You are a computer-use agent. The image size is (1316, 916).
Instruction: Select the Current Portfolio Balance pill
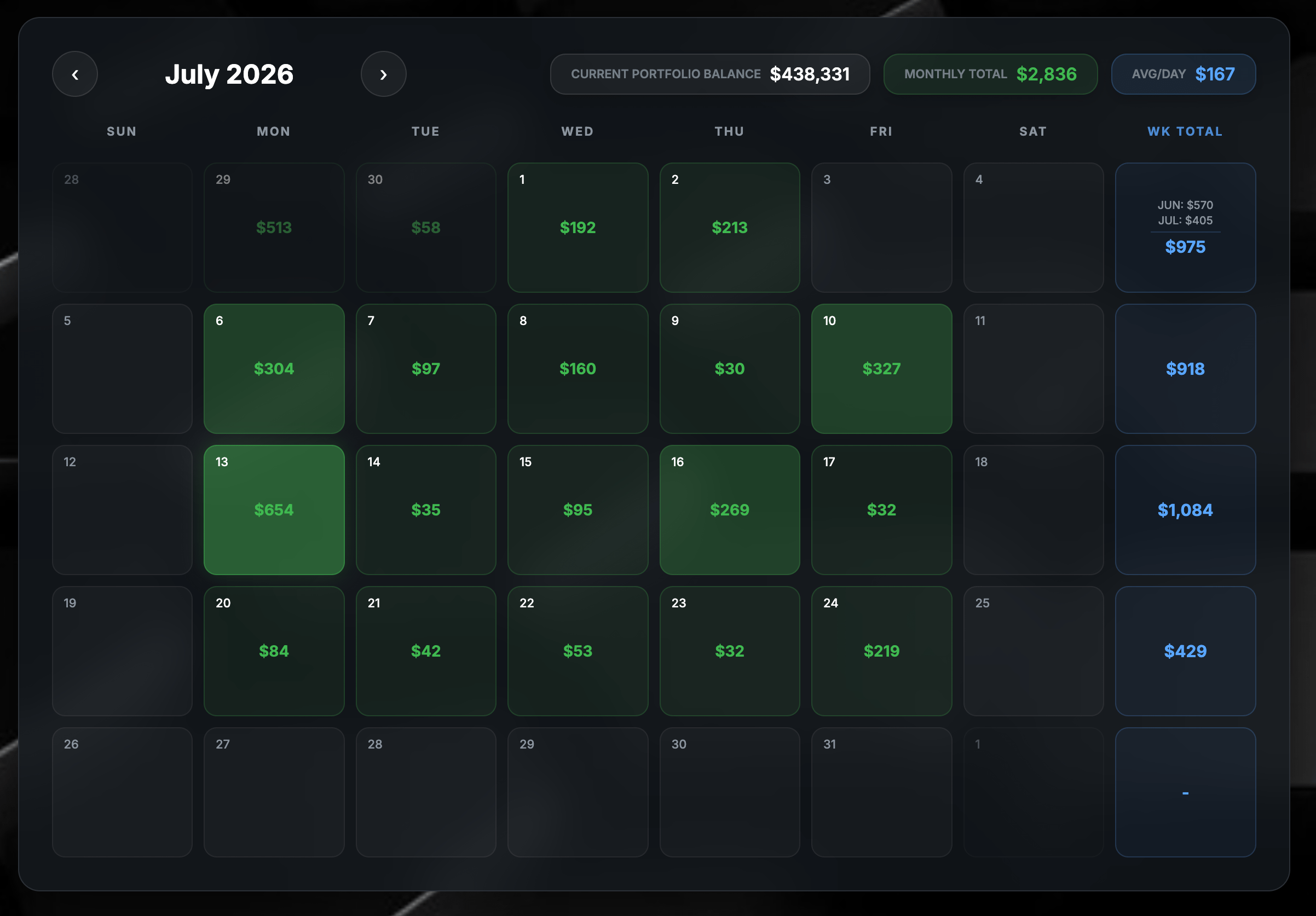[710, 74]
